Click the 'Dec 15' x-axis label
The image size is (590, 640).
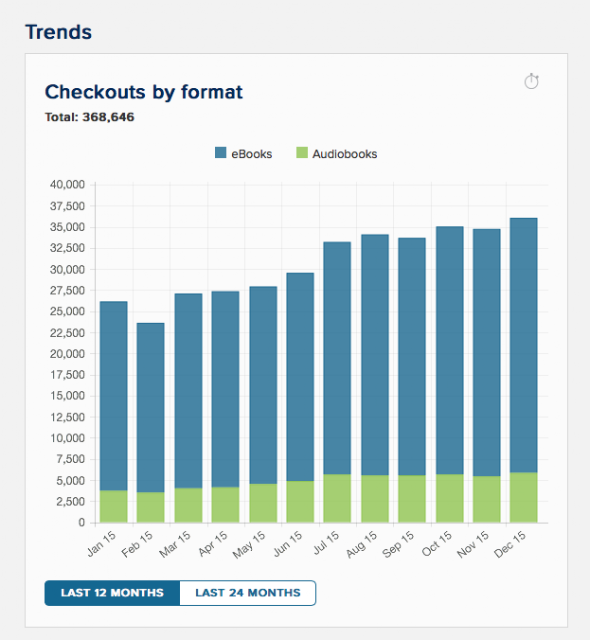coord(510,544)
